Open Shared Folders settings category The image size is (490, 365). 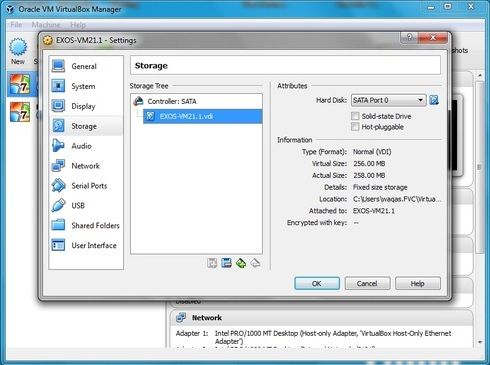tap(86, 225)
